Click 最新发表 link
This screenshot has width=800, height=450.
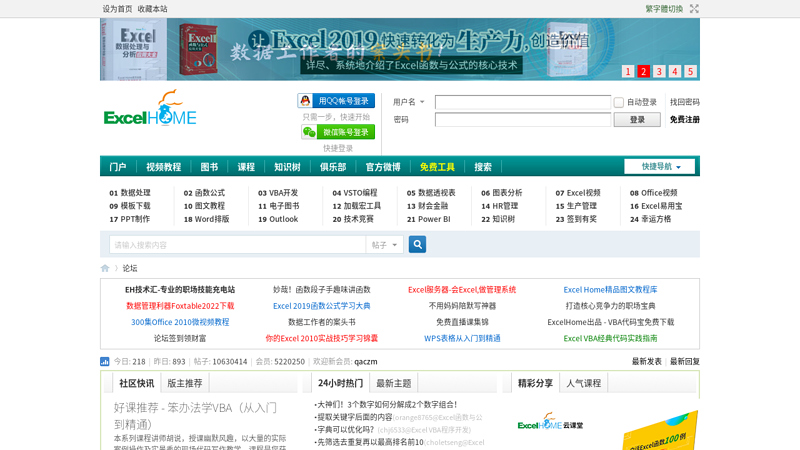(646, 362)
